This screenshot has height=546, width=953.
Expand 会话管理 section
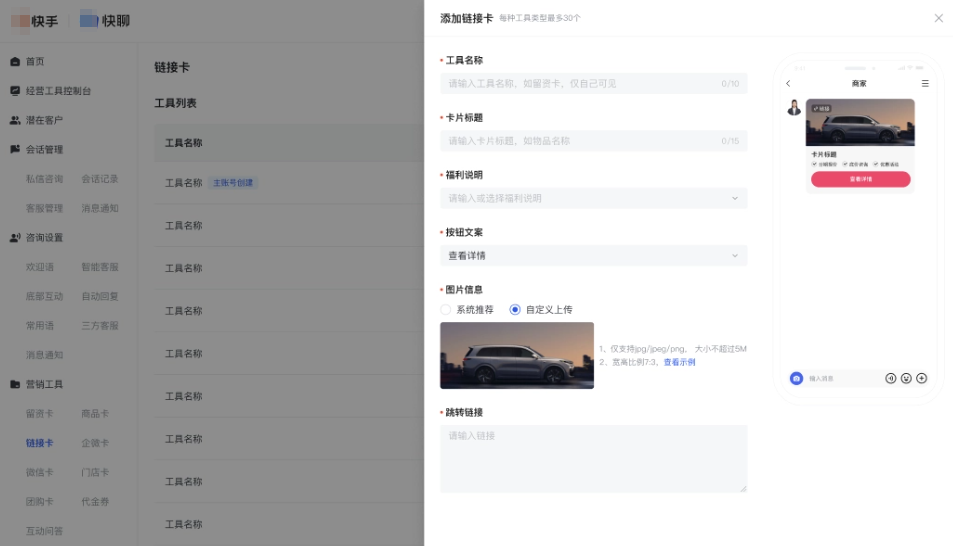pyautogui.click(x=44, y=149)
